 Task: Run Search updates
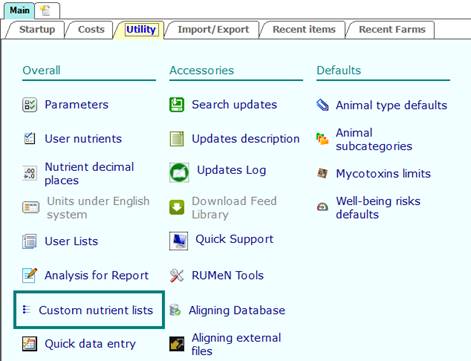click(234, 105)
